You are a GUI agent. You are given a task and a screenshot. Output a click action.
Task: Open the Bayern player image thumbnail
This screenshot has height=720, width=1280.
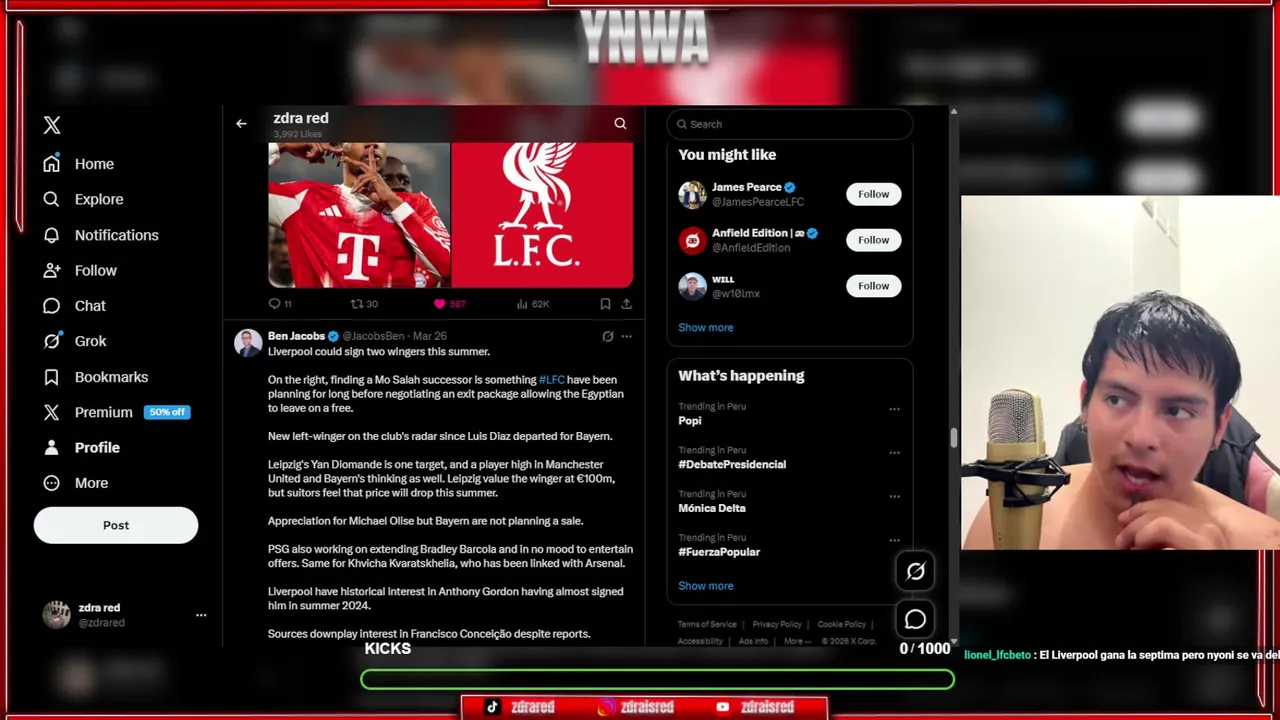click(359, 215)
